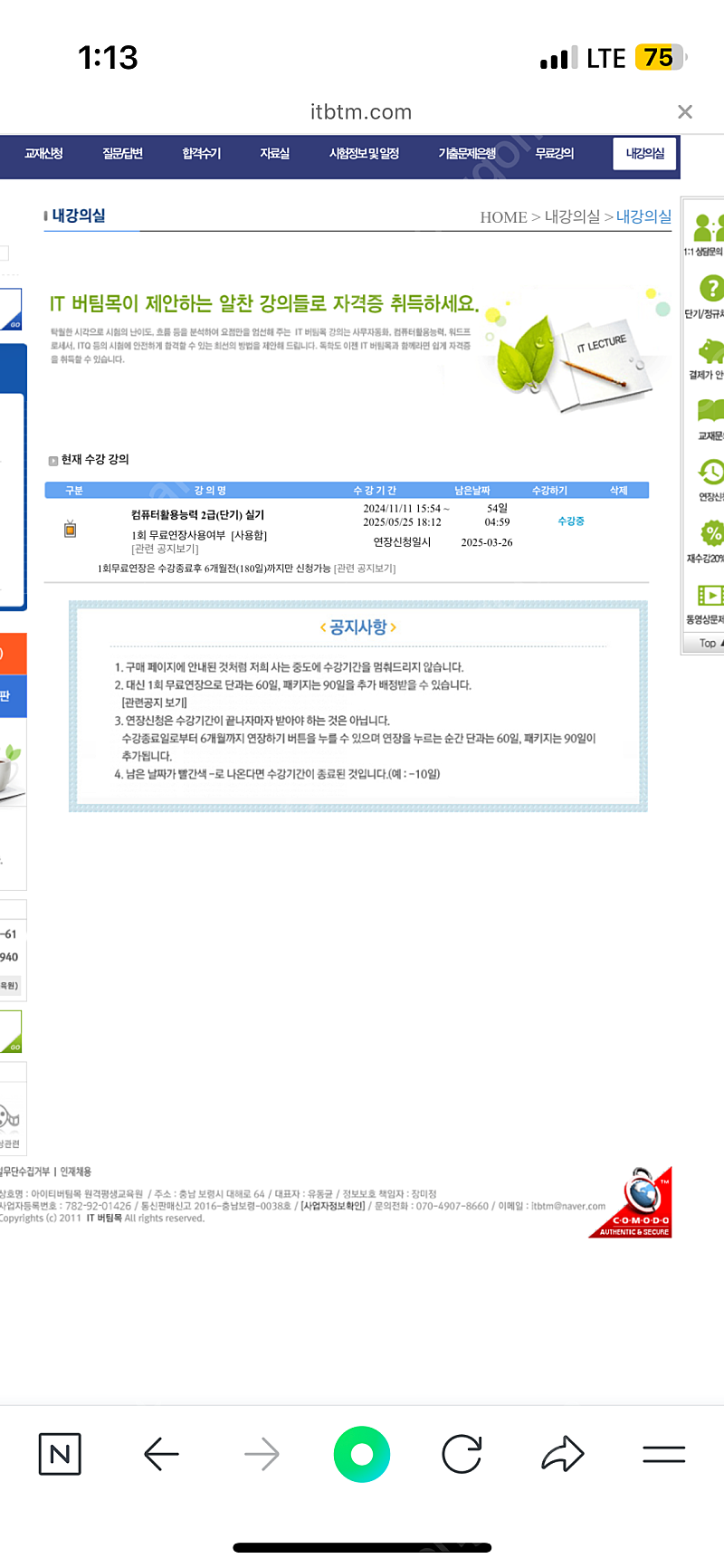Viewport: 724px width, 1568px height.
Task: Click course title 컴퓨터활용능력 2급(단기) 실기
Action: click(x=198, y=515)
